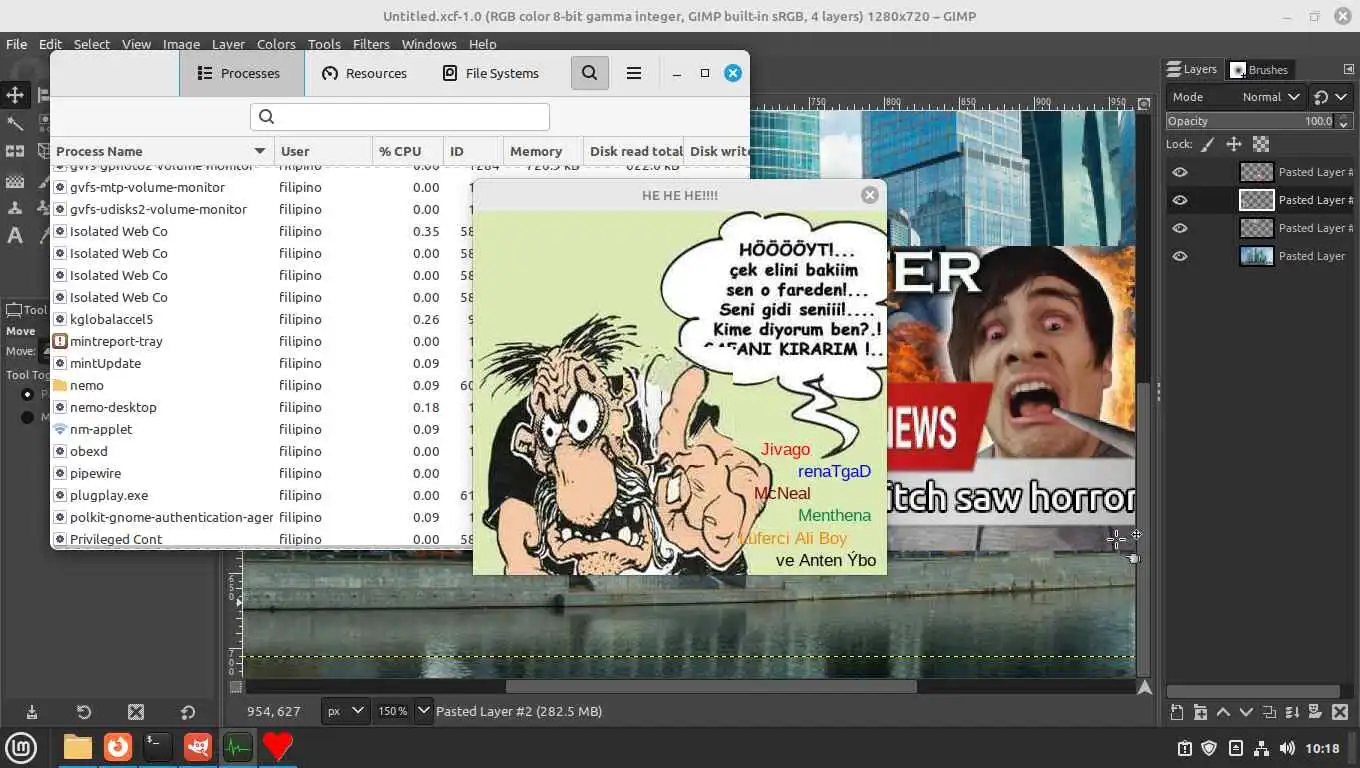The width and height of the screenshot is (1360, 768).
Task: Select the Processes tab
Action: click(242, 73)
